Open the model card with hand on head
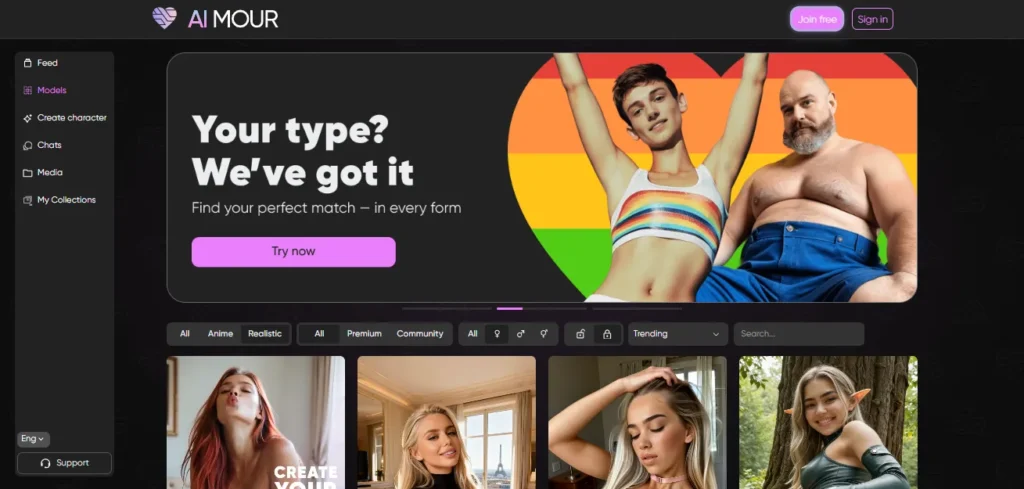Screen dimensions: 1024x489 pos(637,422)
